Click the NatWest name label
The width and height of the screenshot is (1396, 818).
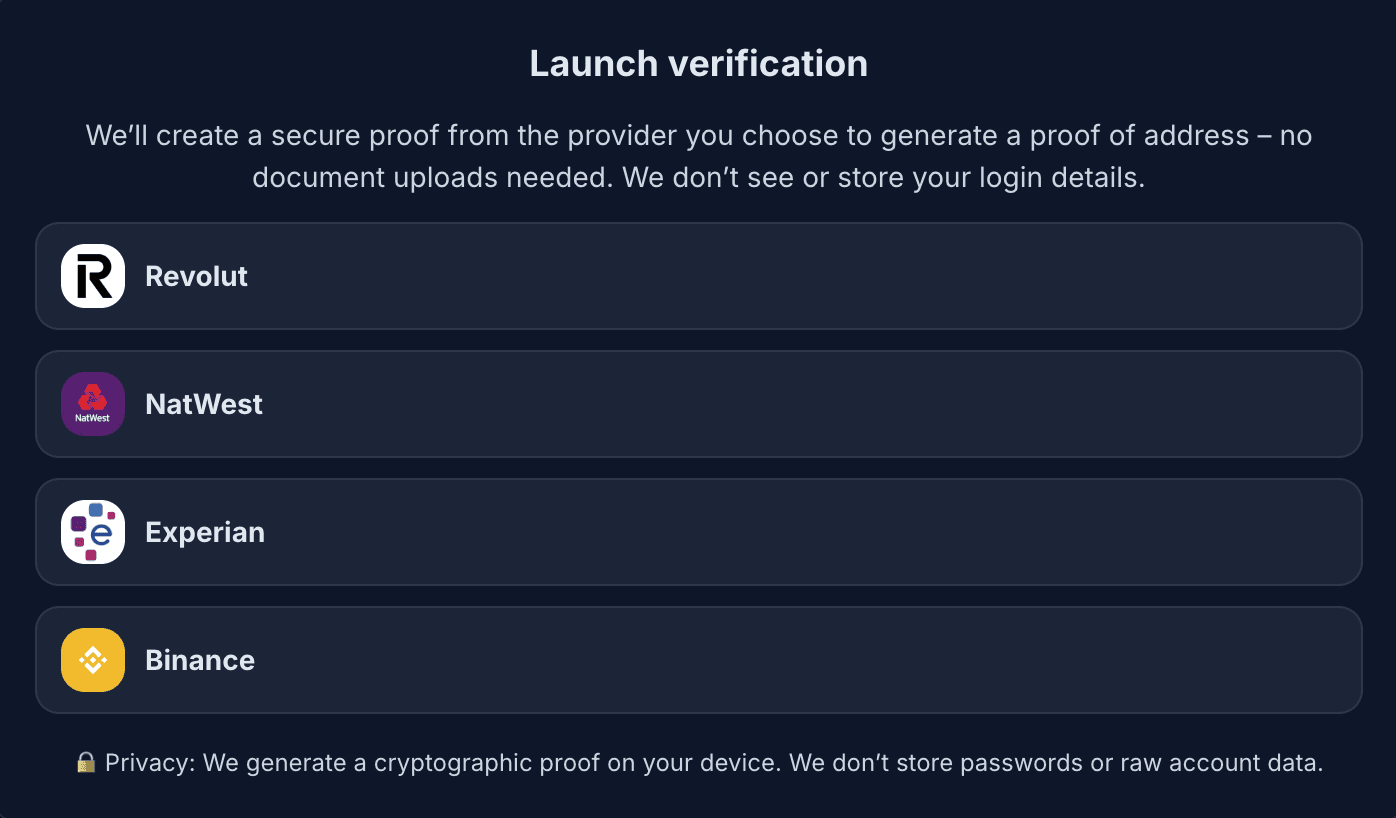204,404
